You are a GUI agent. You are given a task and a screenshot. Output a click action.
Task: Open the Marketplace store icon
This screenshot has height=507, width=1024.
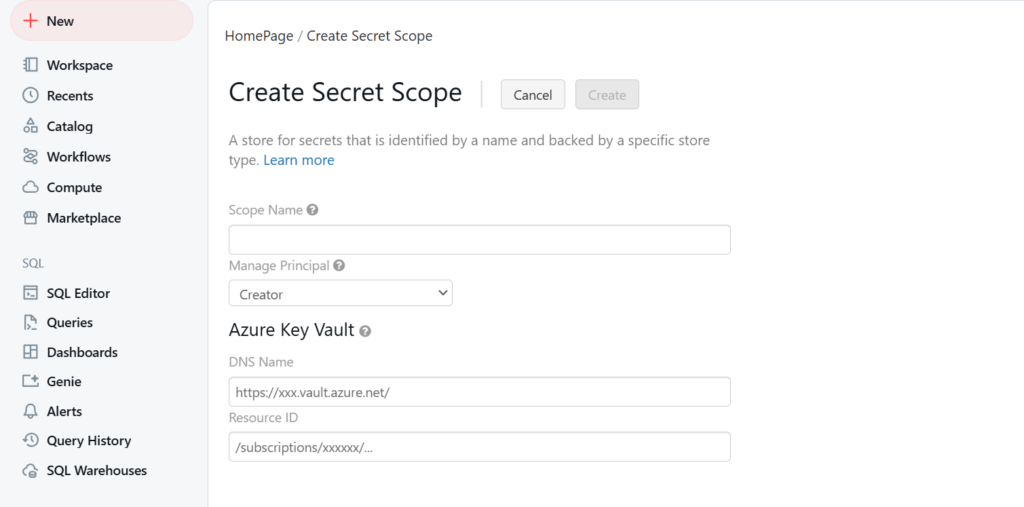point(30,218)
